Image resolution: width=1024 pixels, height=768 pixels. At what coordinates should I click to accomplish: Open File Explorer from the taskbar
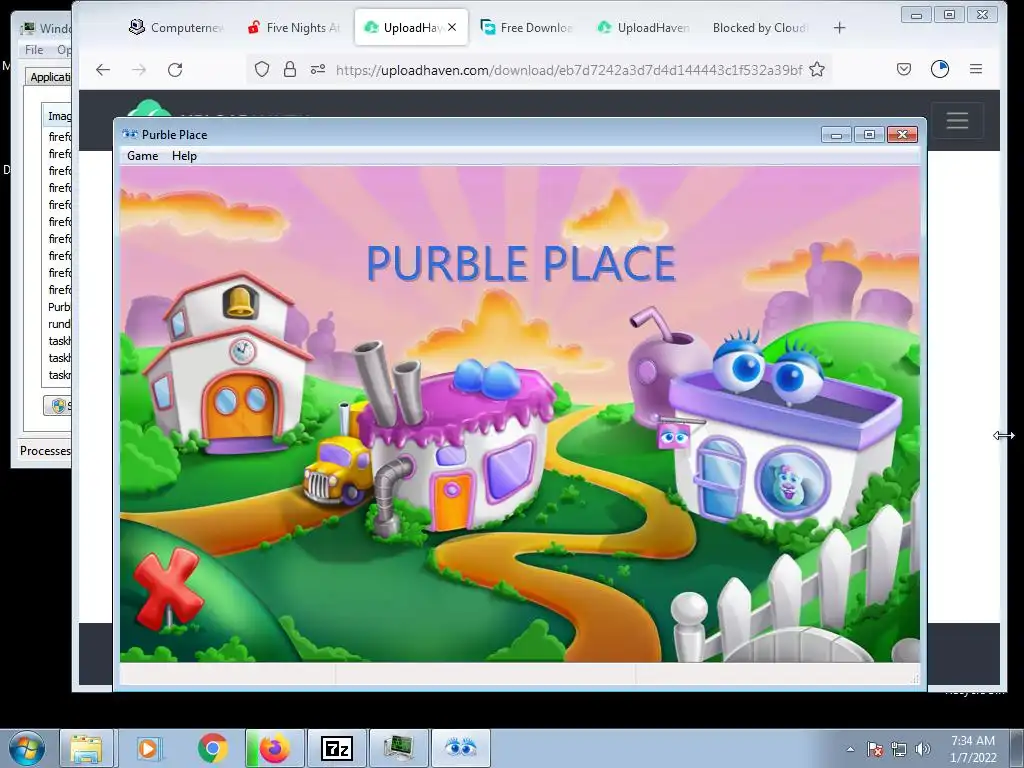coord(87,748)
